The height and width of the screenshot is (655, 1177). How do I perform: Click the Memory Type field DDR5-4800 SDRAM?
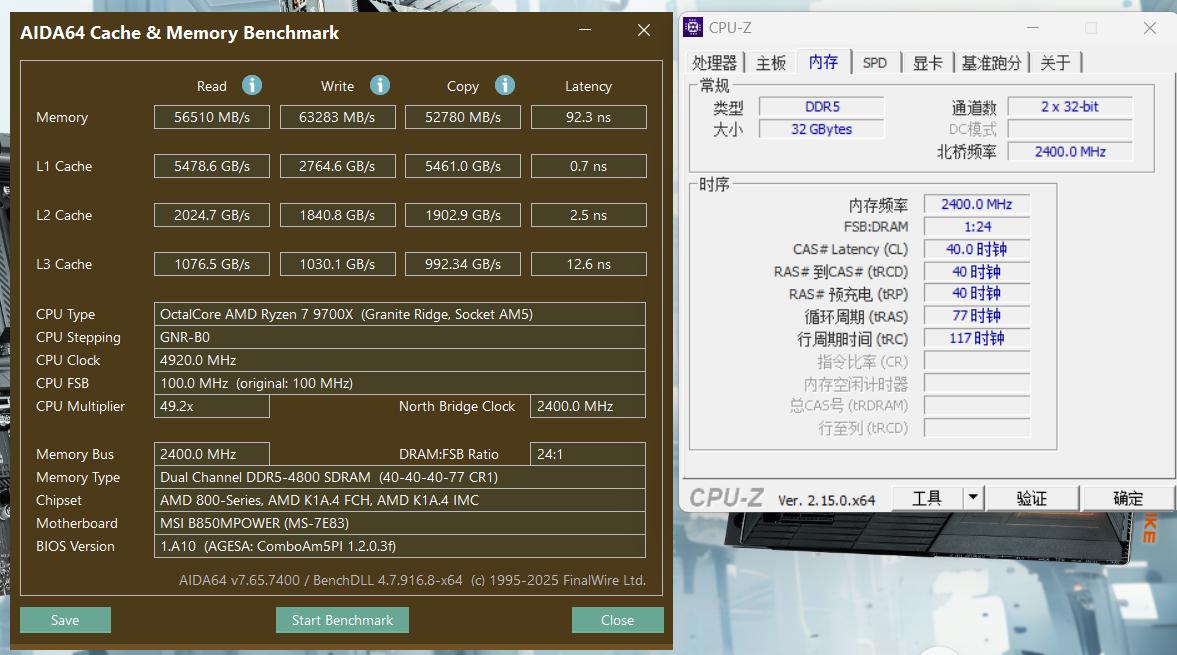pyautogui.click(x=399, y=477)
